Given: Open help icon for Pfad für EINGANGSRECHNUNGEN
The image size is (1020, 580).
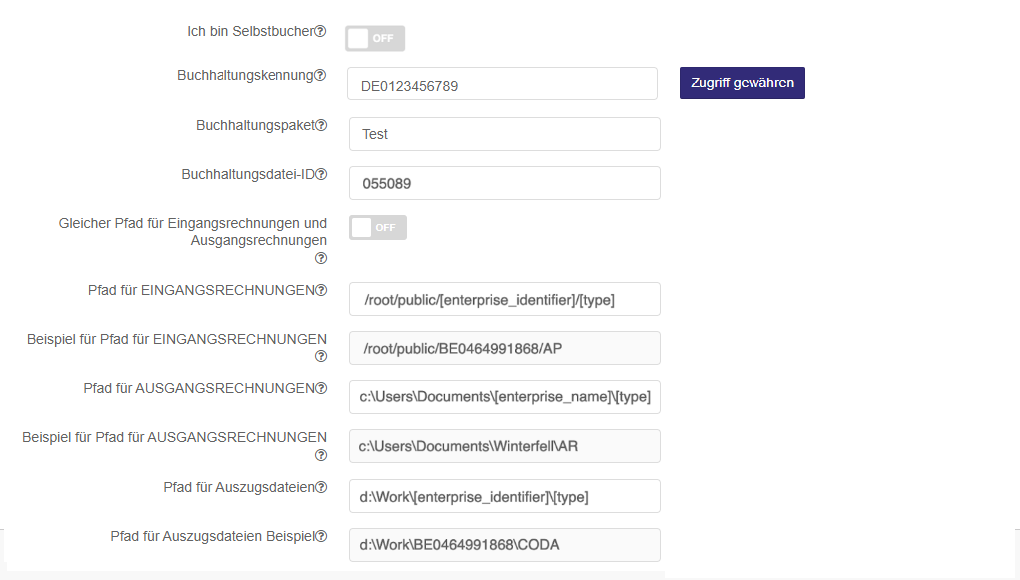Looking at the screenshot, I should click(x=321, y=290).
